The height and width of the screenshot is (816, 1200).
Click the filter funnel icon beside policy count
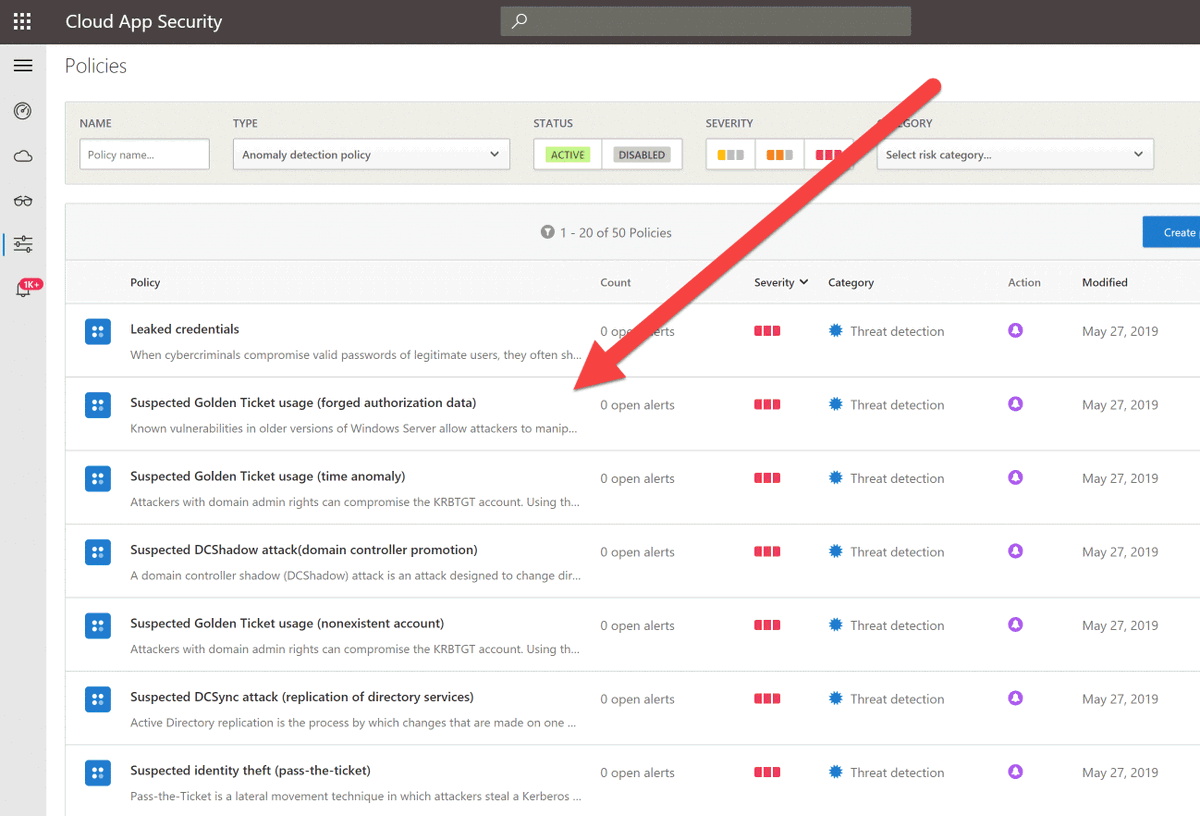[547, 232]
